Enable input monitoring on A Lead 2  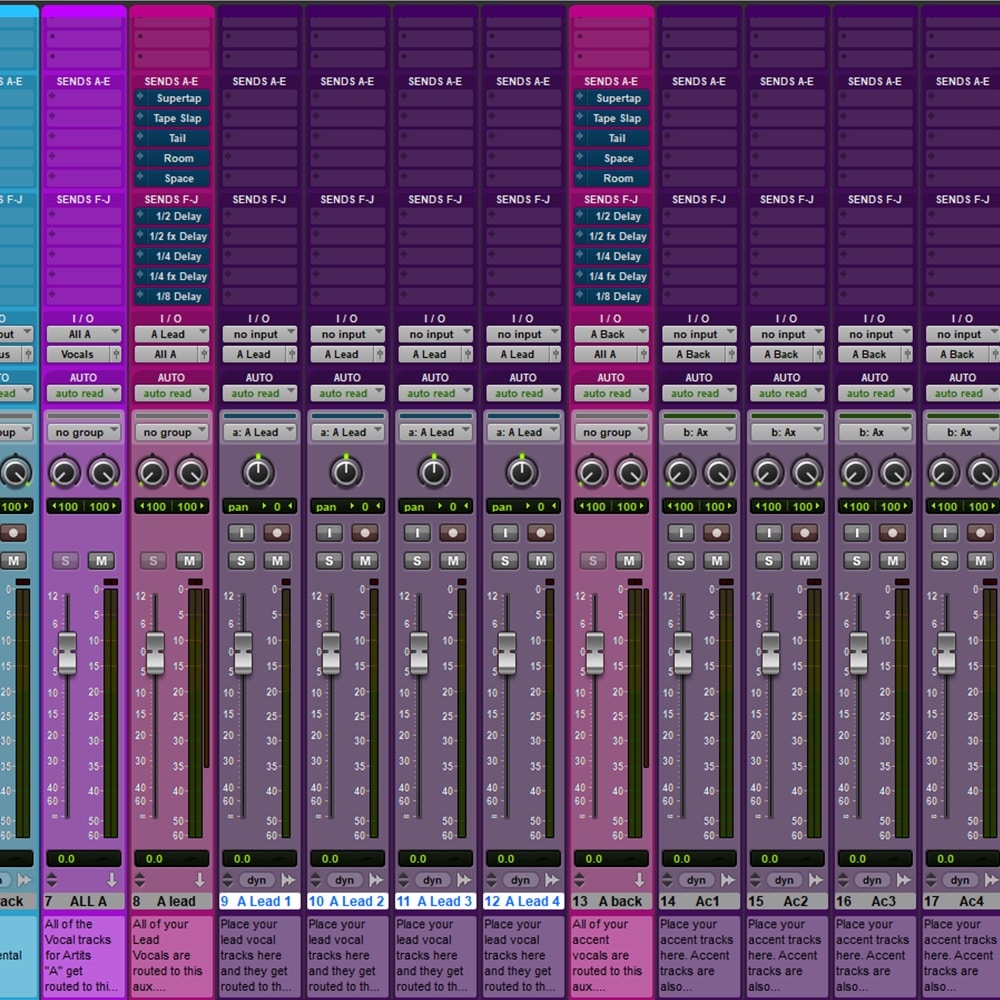329,533
